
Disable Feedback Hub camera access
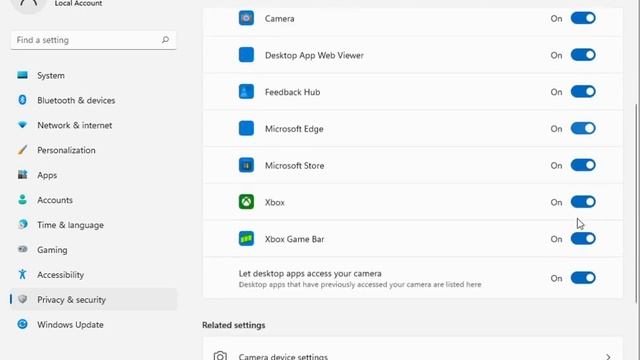(583, 91)
